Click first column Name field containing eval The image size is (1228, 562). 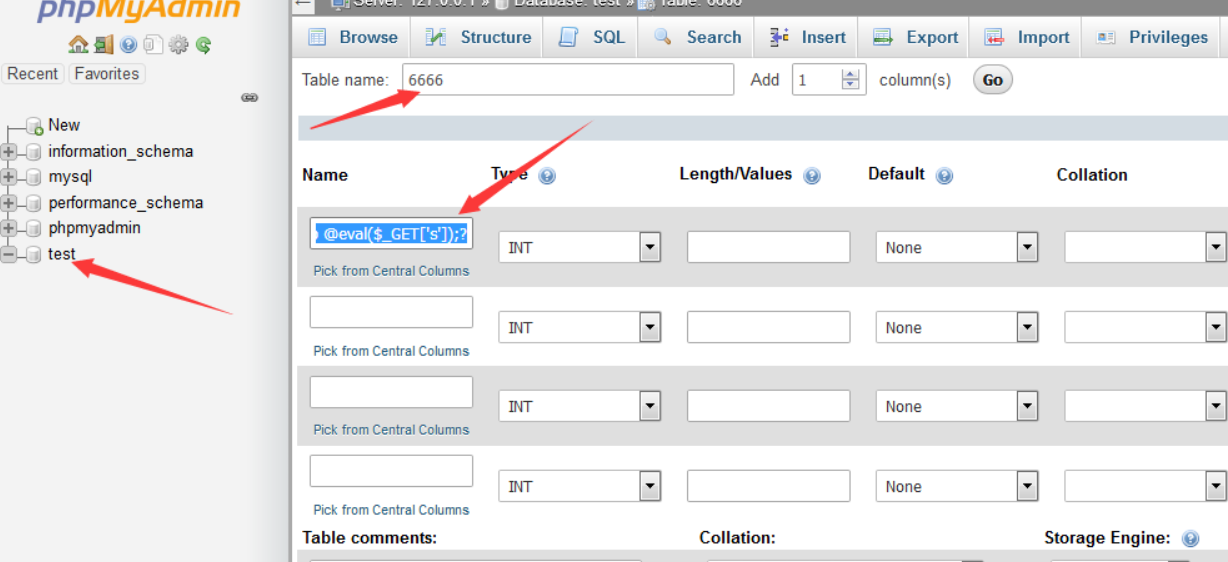coord(391,234)
